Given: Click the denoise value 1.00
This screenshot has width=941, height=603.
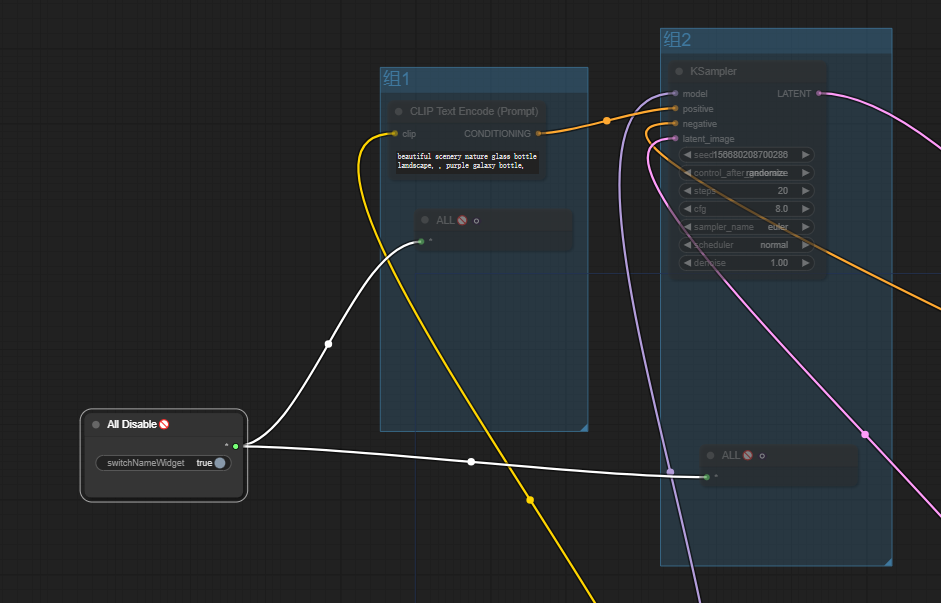Looking at the screenshot, I should [x=779, y=263].
